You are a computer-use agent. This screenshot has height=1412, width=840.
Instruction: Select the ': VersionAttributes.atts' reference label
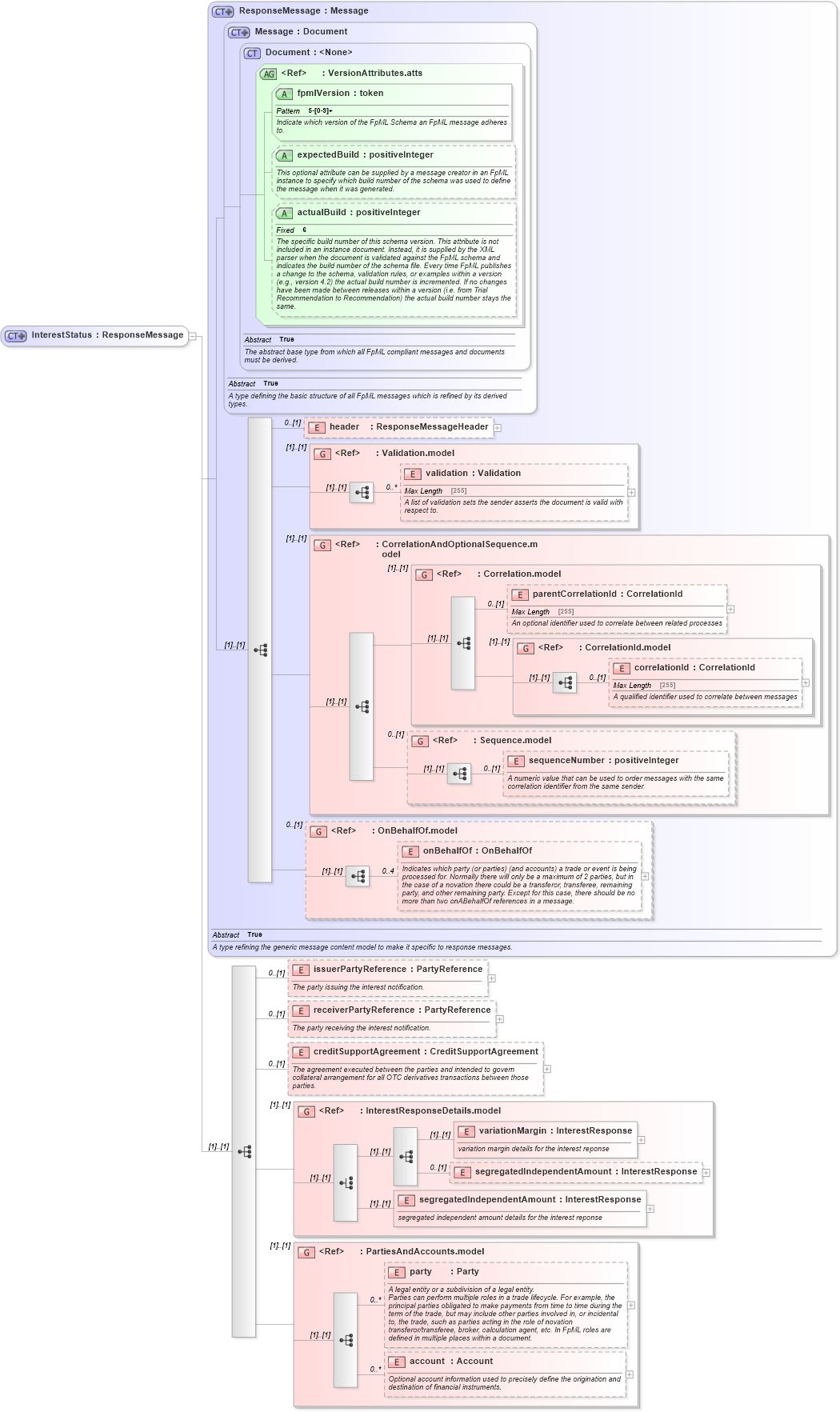[x=372, y=74]
